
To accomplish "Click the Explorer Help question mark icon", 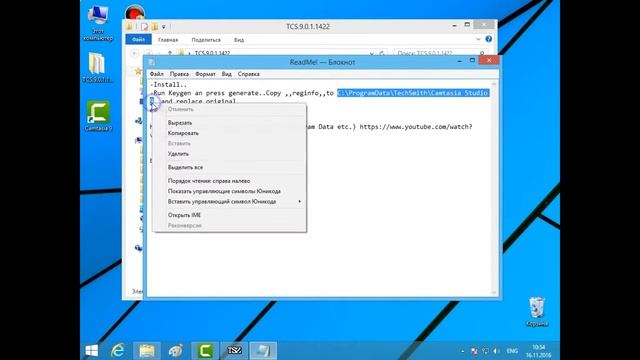I will (489, 39).
